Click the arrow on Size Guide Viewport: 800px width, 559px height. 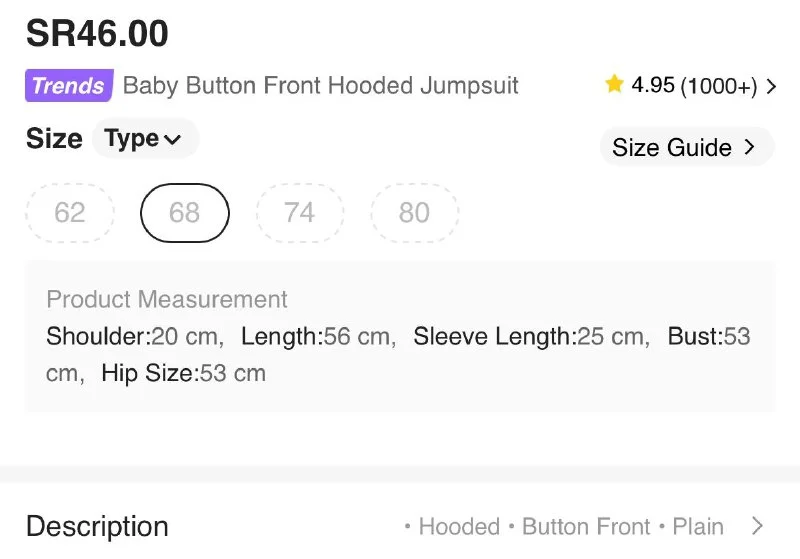[x=750, y=148]
